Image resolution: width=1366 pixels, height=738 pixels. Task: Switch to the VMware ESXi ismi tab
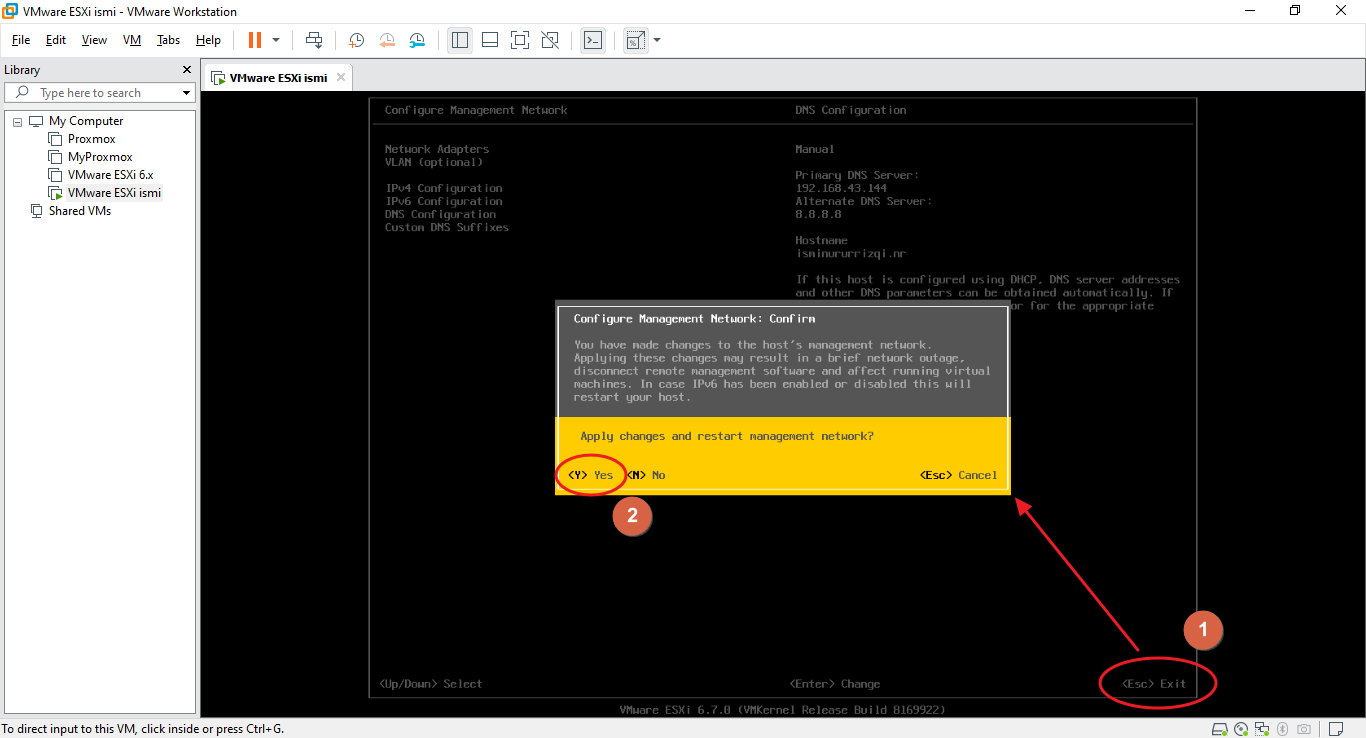point(278,78)
